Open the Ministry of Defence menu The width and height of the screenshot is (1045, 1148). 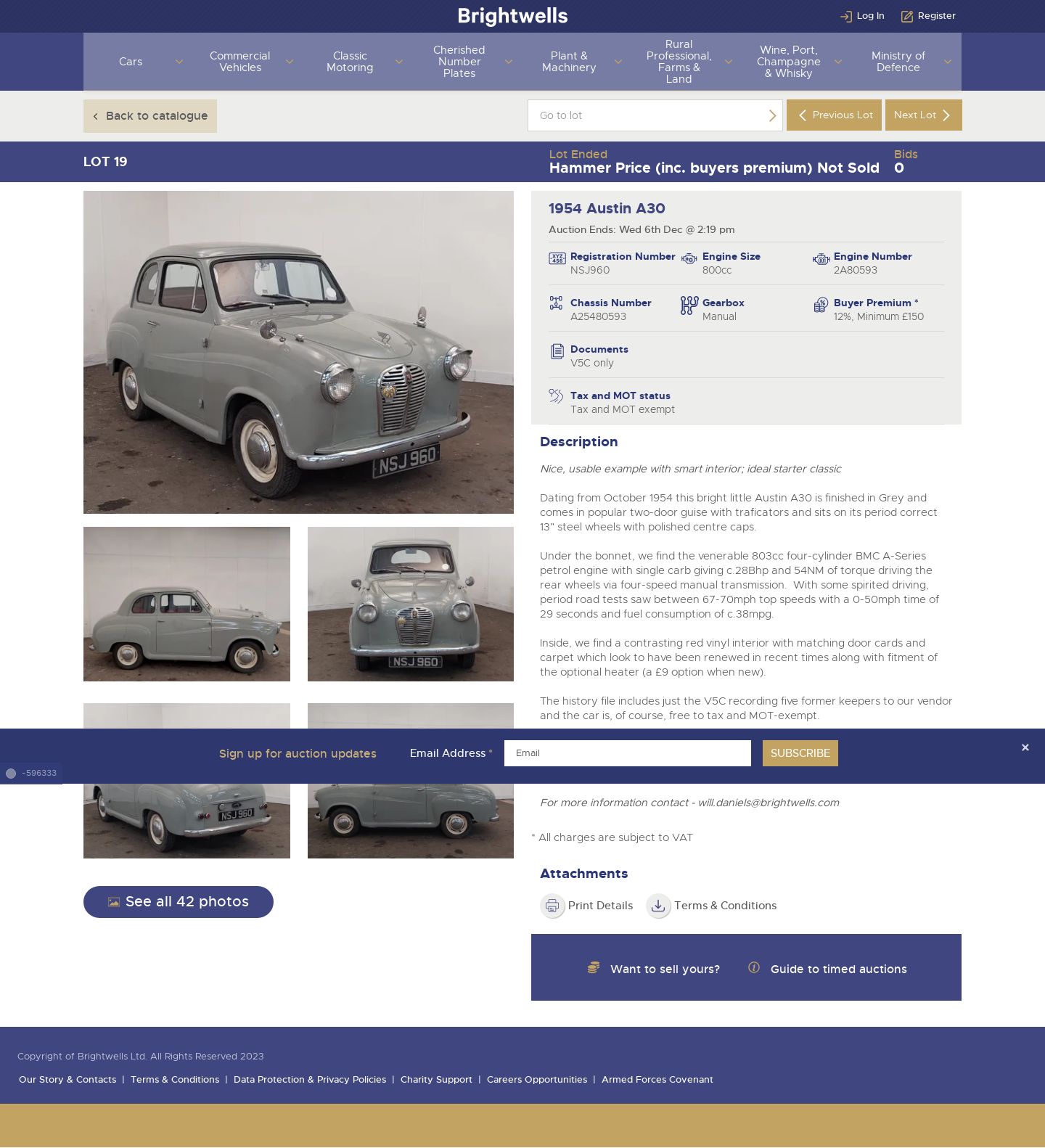898,62
